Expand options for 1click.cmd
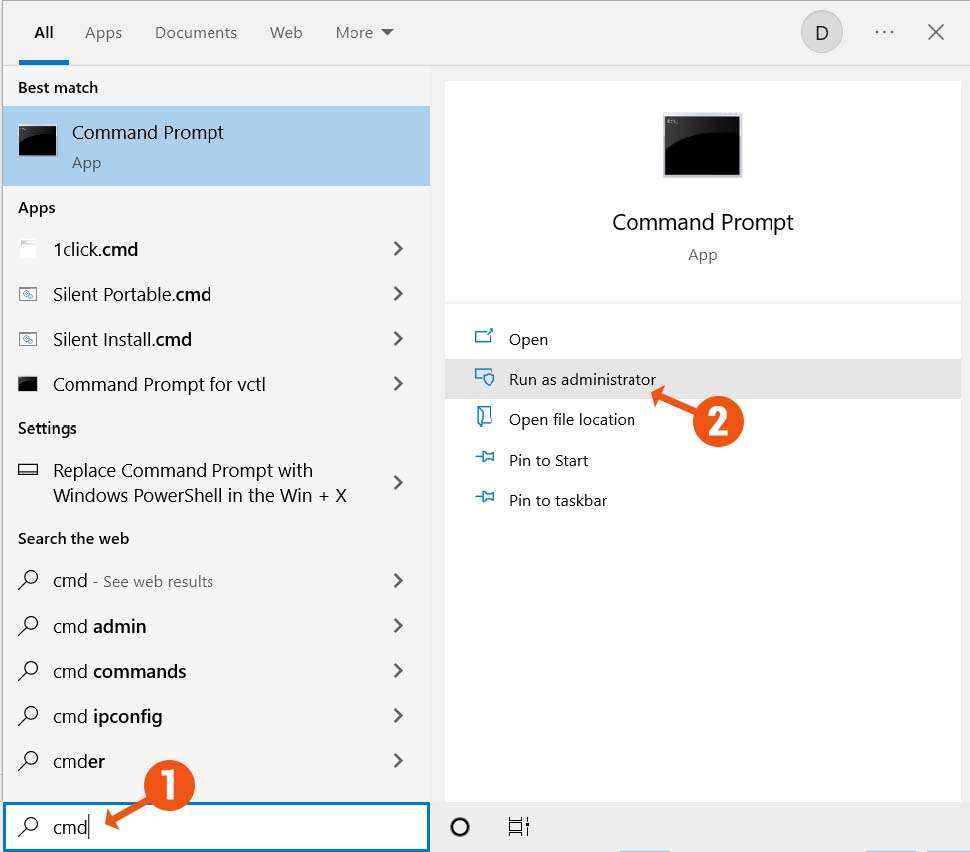 point(398,249)
